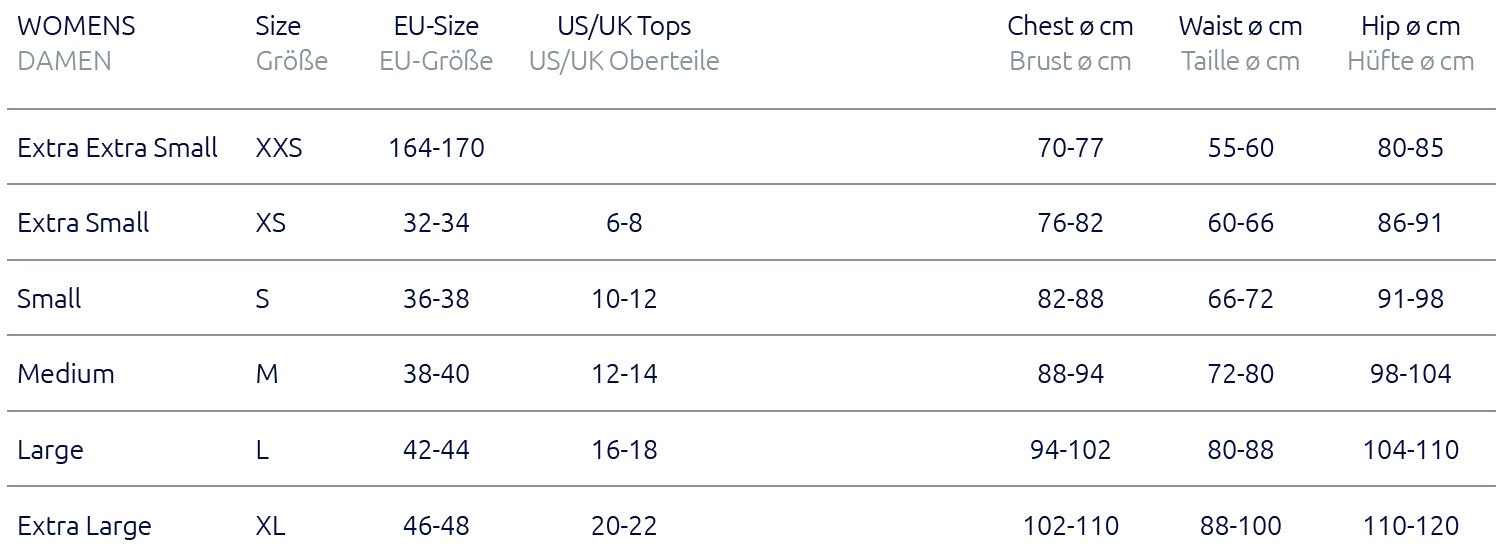Click the Extra Extra Small row label
Screen dimensions: 1507x550
tap(117, 148)
